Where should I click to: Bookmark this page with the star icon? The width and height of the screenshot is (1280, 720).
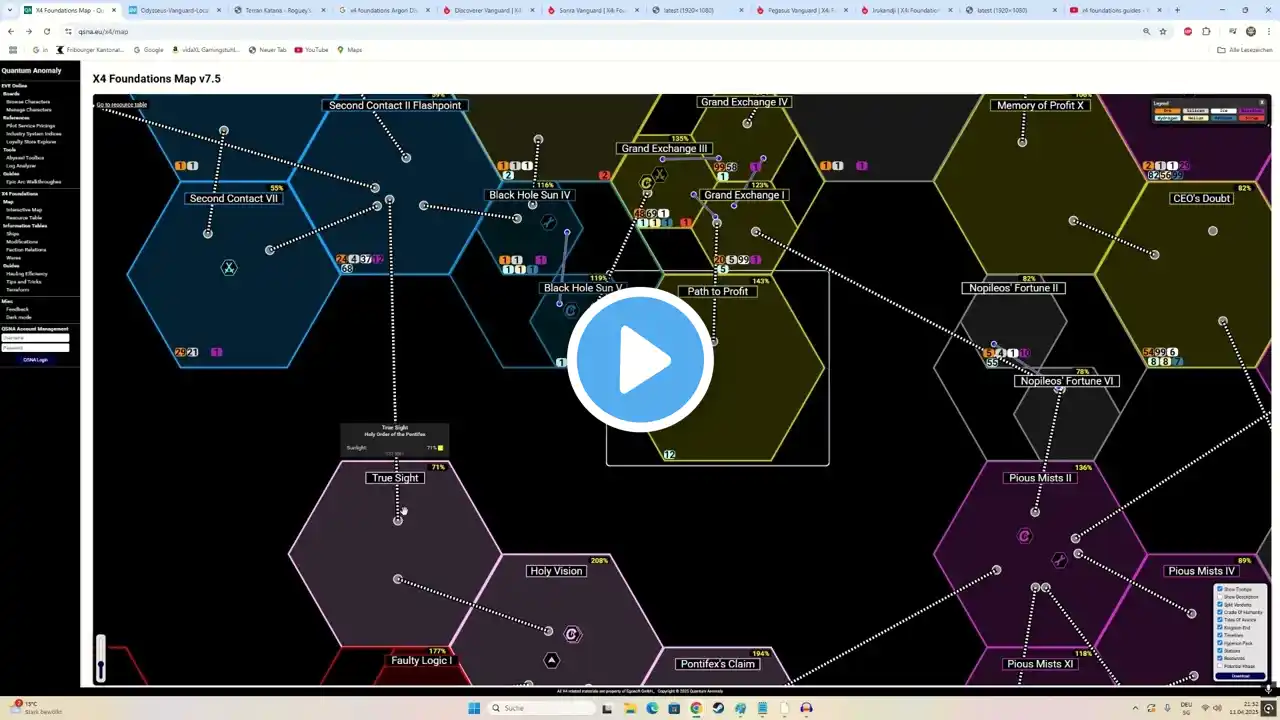click(x=1163, y=31)
